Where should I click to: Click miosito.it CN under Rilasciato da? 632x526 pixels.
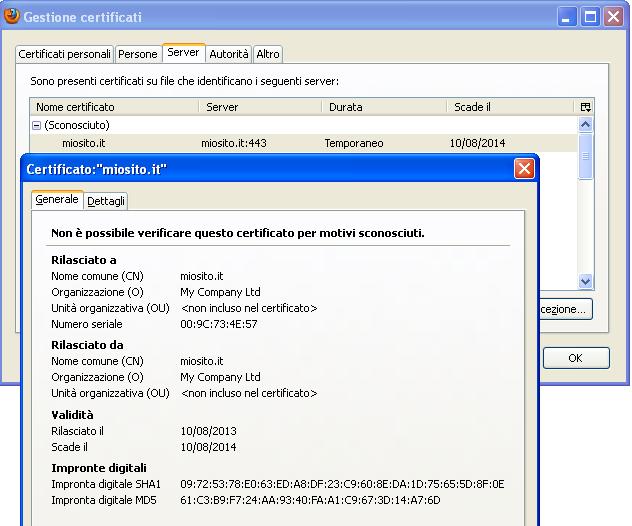(x=202, y=361)
